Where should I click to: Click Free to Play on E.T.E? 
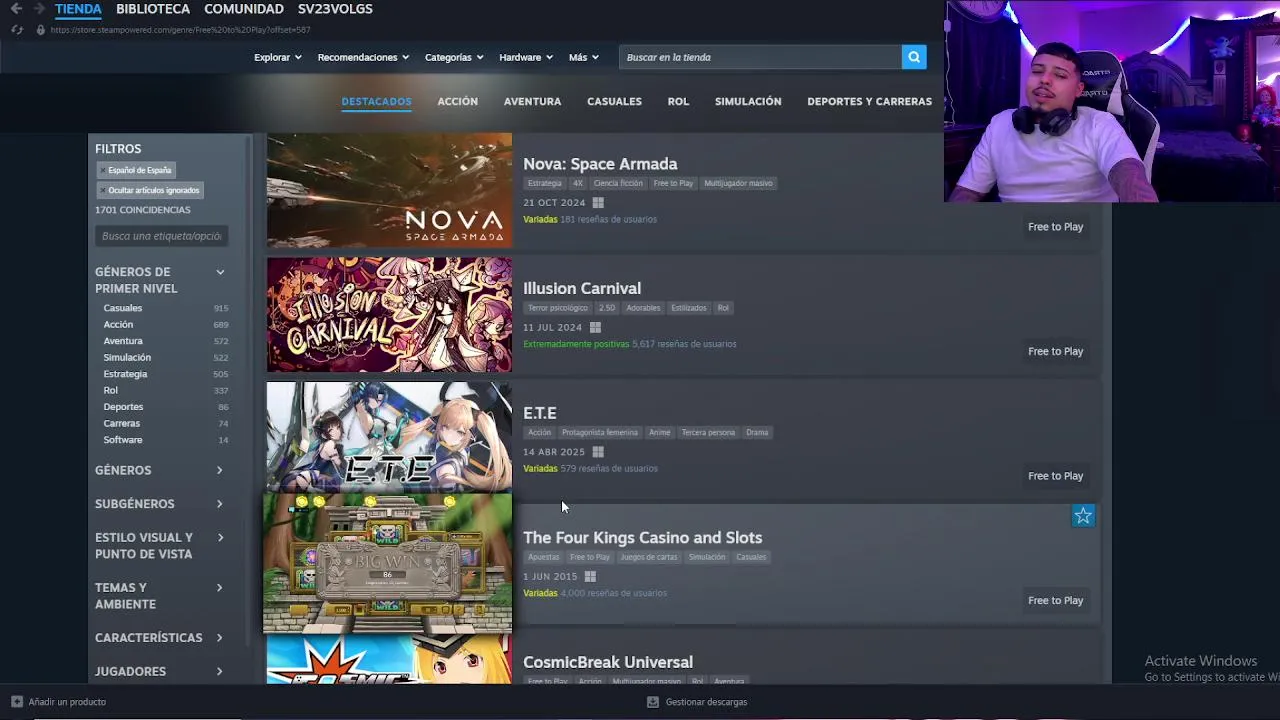pos(1055,476)
